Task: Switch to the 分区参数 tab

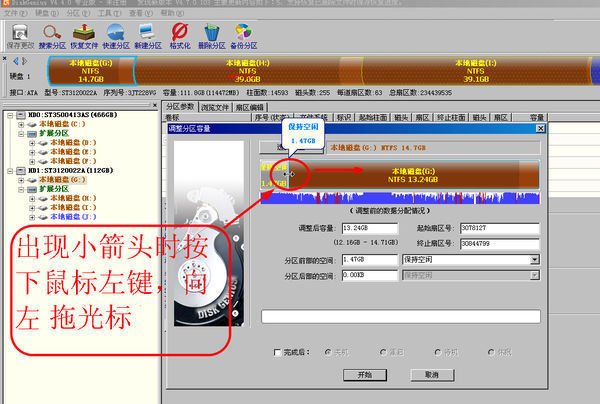Action: click(180, 107)
